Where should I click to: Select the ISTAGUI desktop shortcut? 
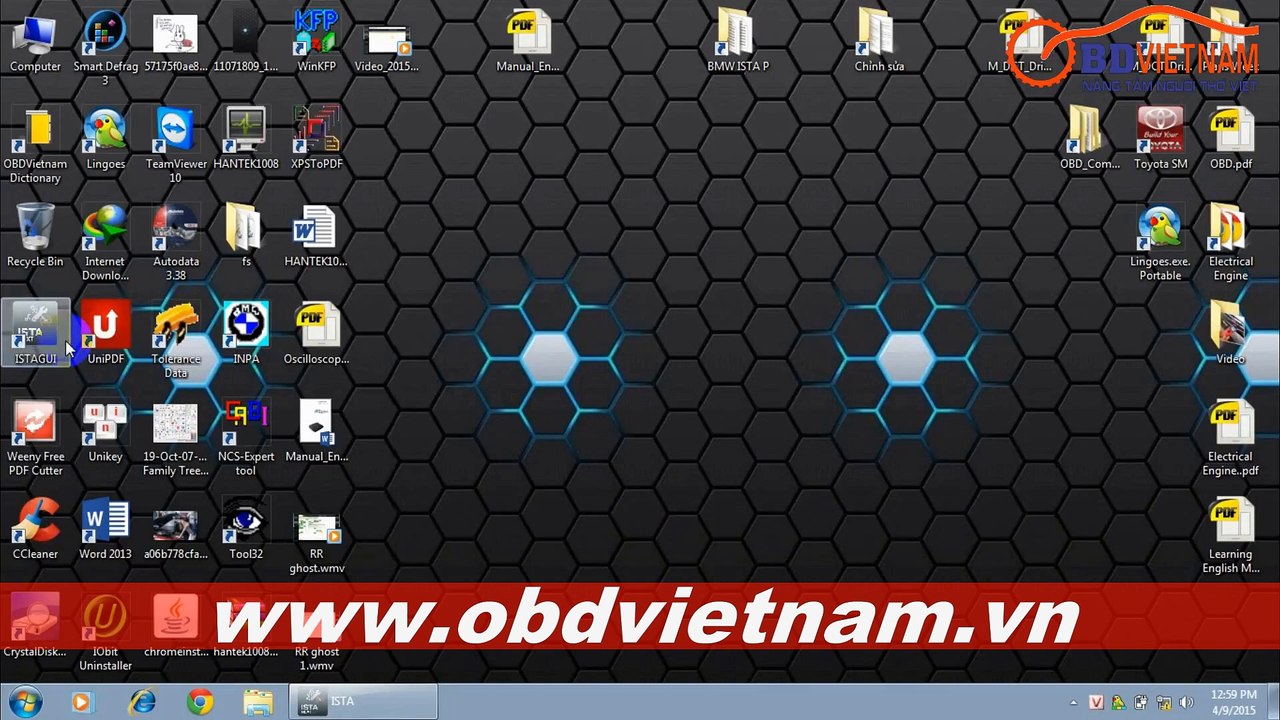[35, 333]
